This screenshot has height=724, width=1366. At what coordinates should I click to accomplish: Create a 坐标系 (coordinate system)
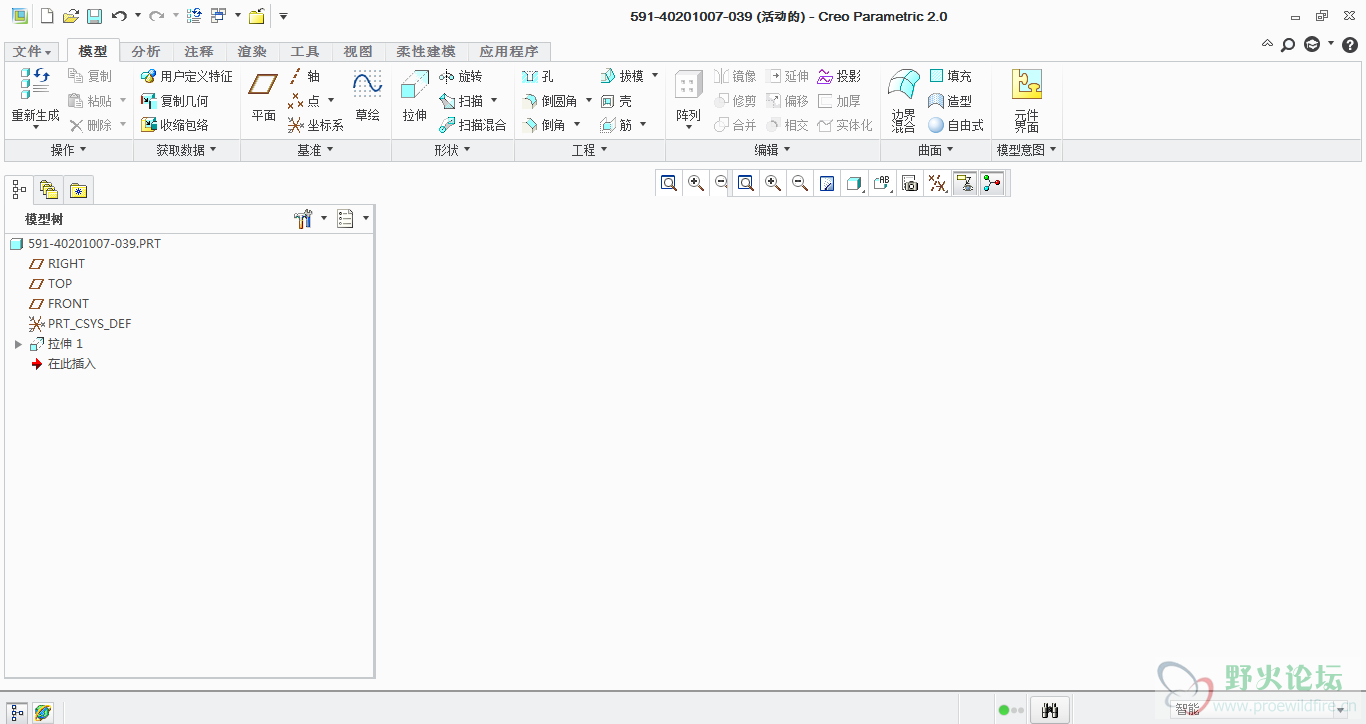coord(316,125)
